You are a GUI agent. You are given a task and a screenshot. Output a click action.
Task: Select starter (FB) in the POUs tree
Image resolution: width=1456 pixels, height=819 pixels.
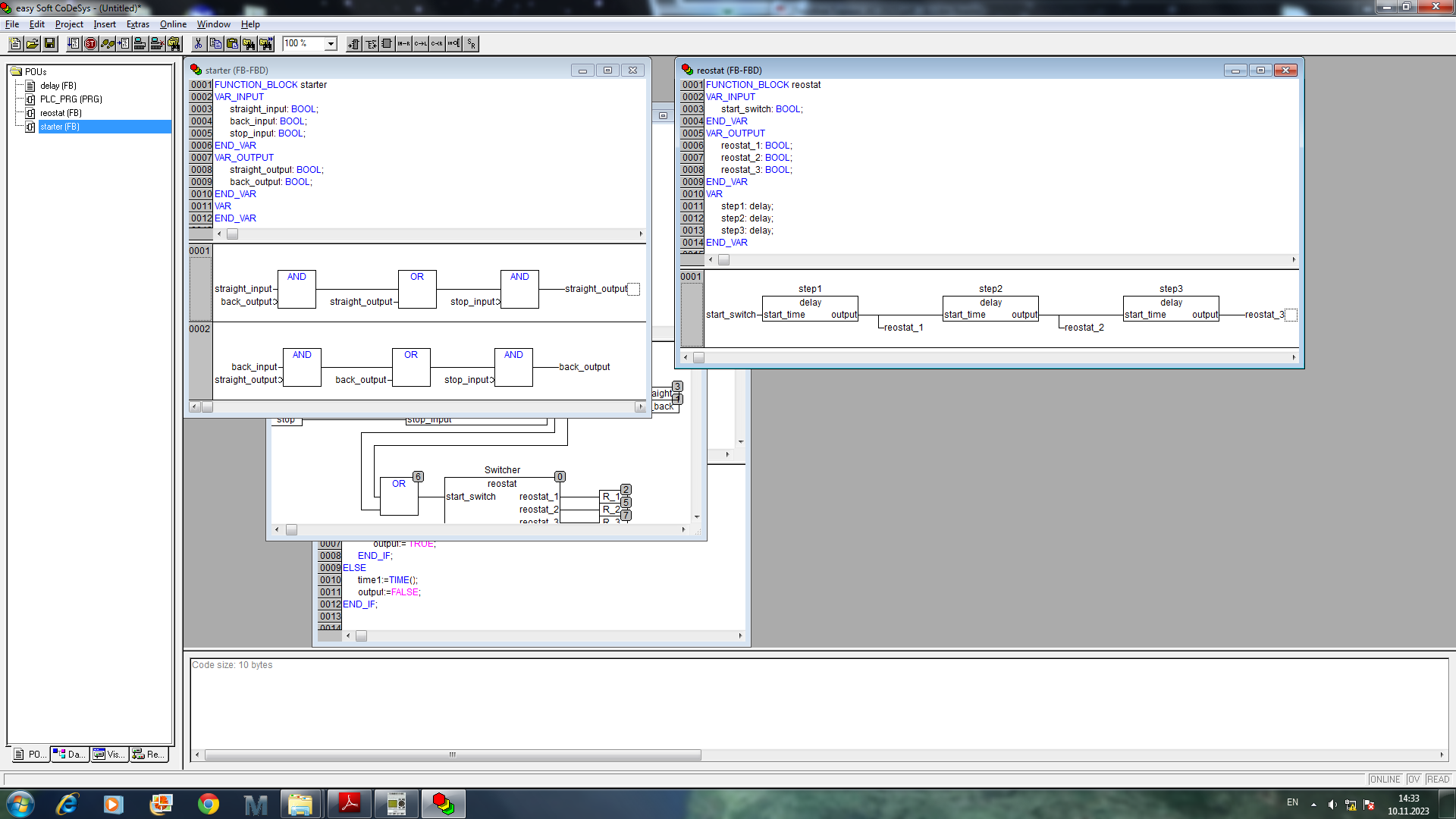tap(60, 127)
